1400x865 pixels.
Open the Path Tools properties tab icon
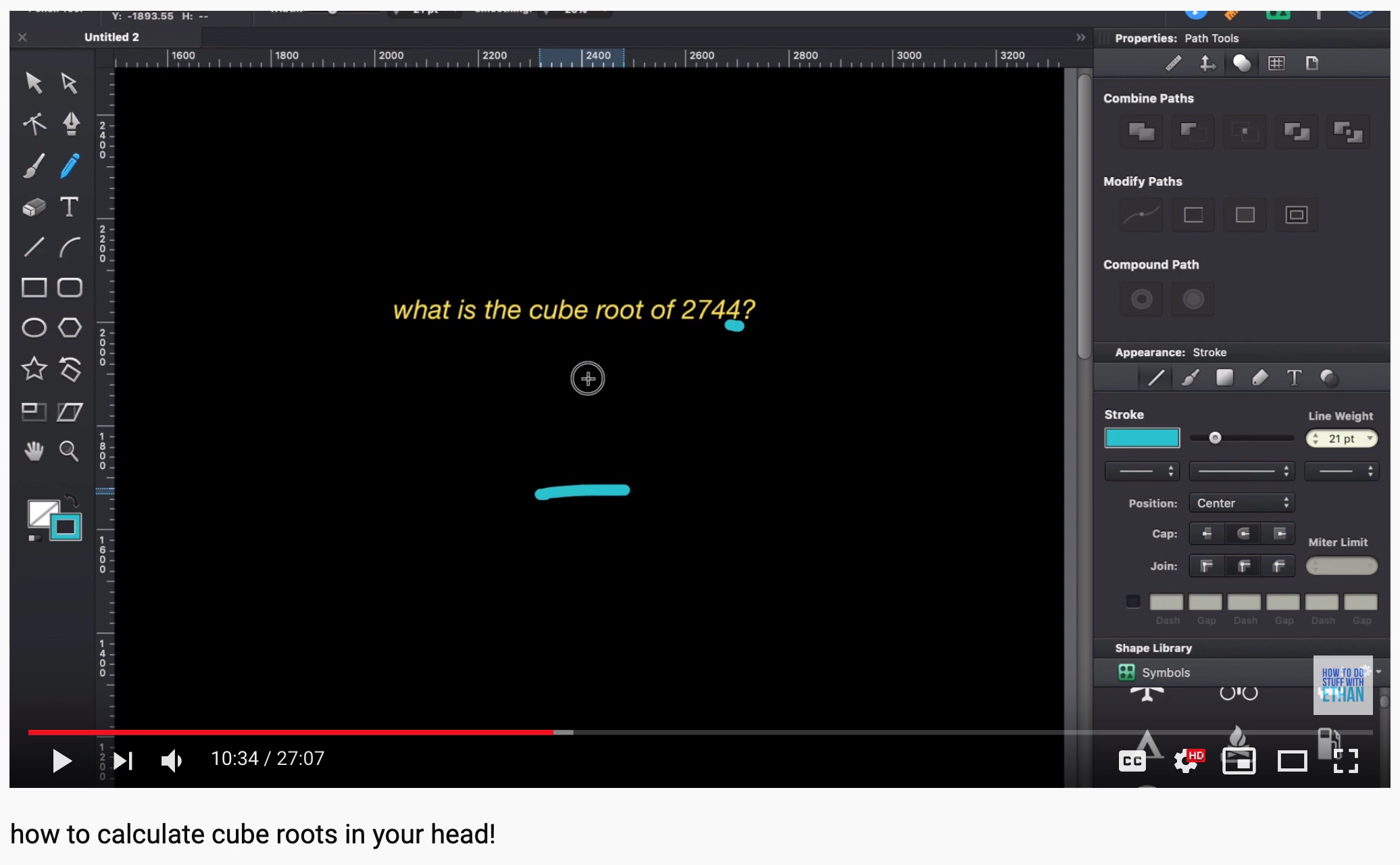coord(1242,64)
